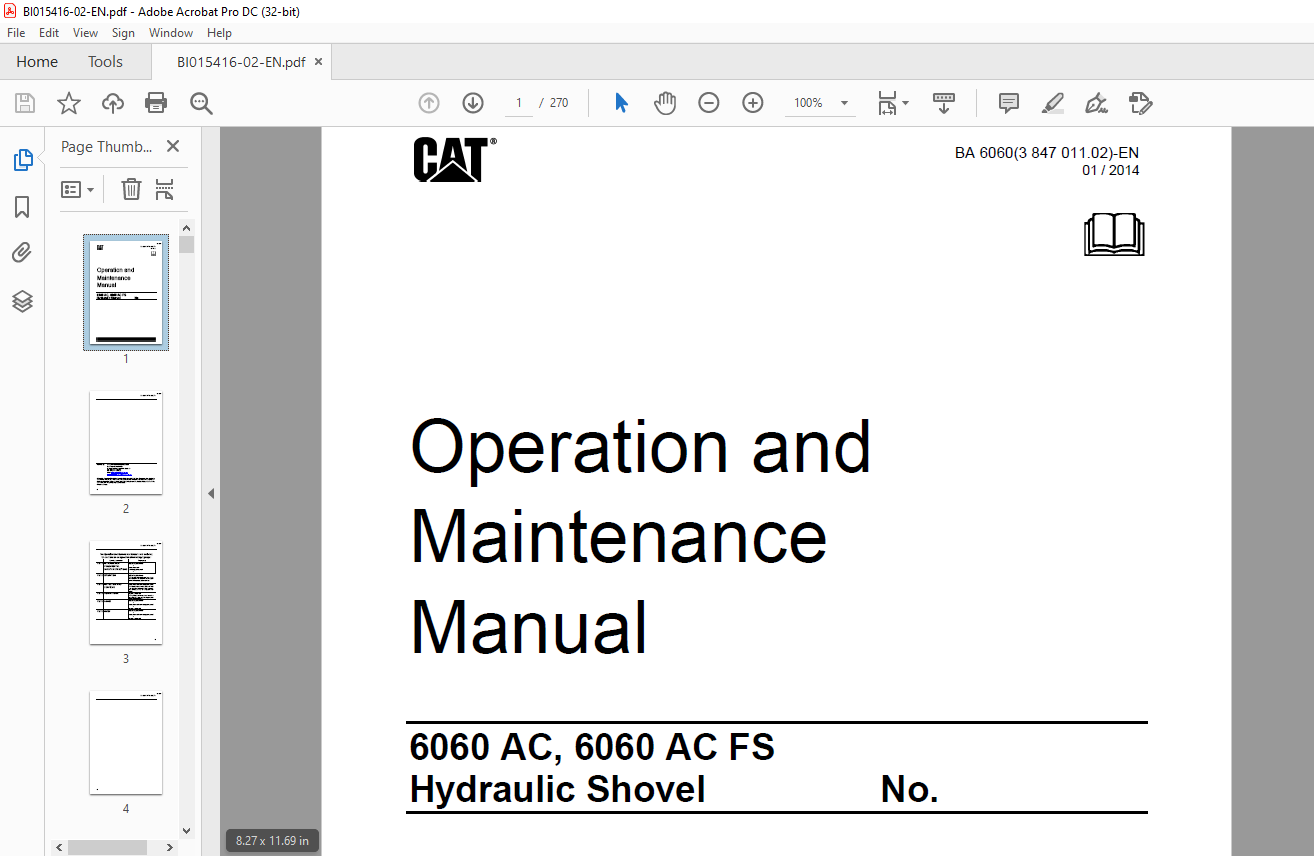Click the 'BA 6060(3 847 011.02)-EN' text

[x=1047, y=153]
